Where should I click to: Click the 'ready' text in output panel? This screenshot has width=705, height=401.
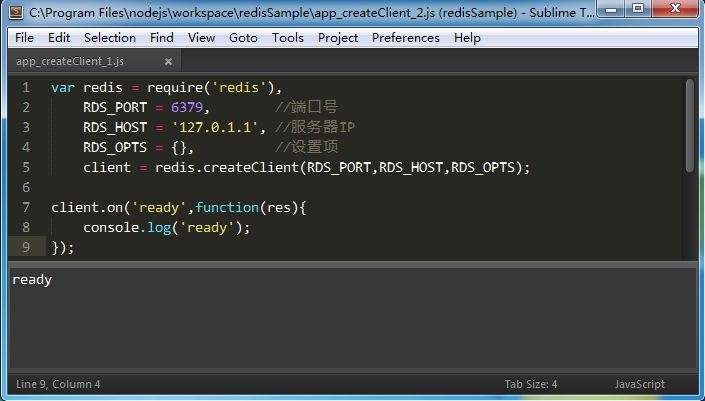pos(32,280)
